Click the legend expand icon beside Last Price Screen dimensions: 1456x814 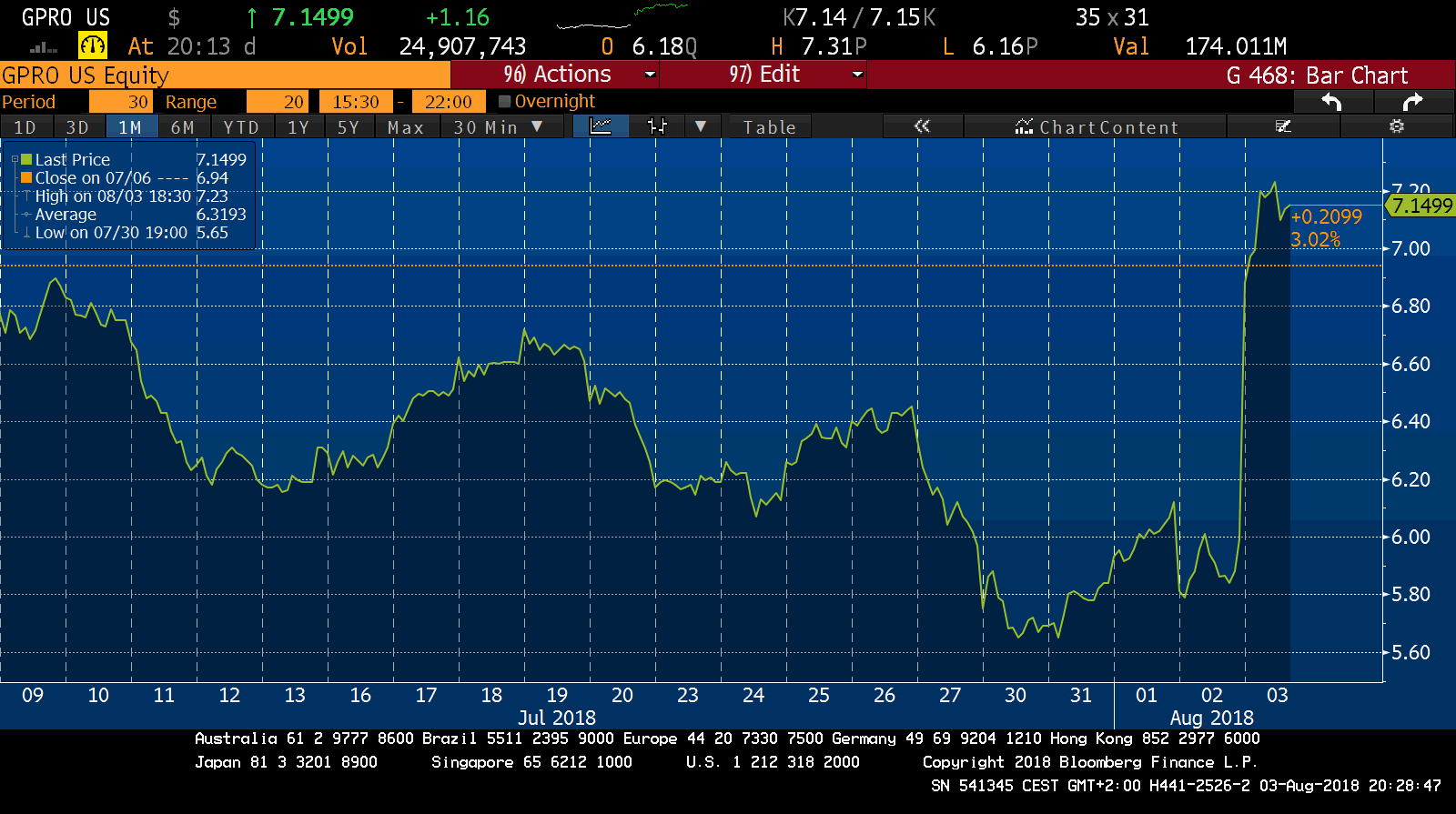click(15, 160)
